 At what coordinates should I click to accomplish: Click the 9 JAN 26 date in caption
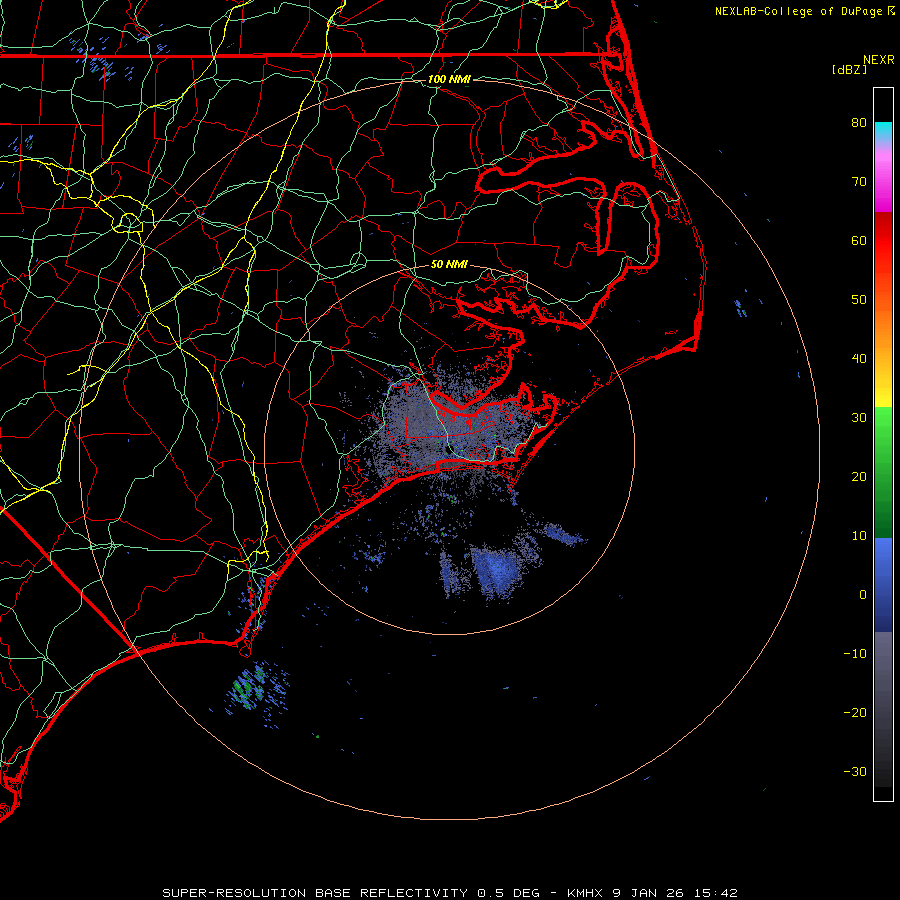click(x=648, y=893)
